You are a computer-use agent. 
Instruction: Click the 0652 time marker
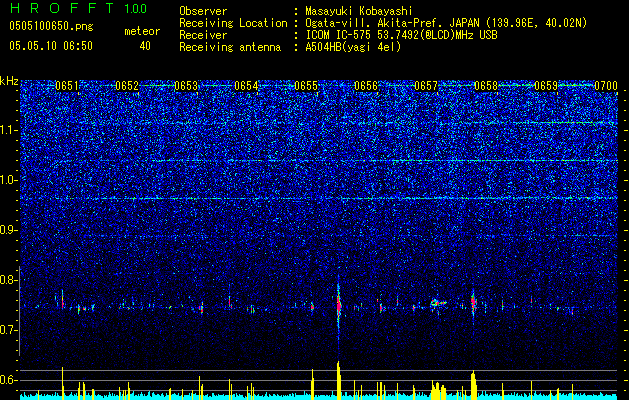point(127,86)
